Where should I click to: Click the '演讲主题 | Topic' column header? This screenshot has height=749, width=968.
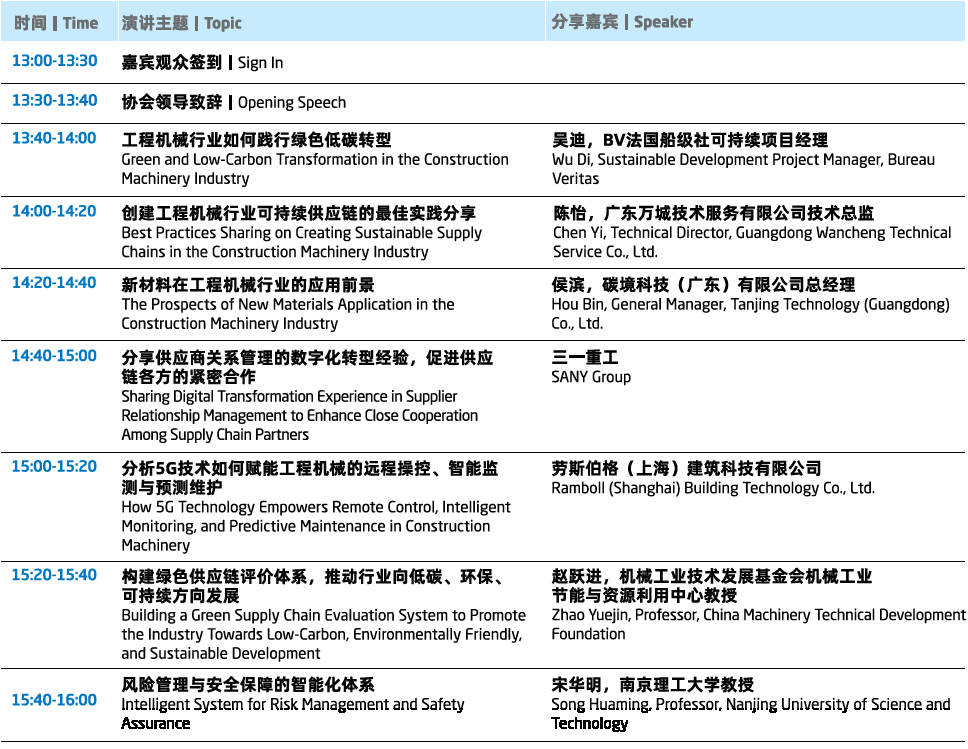[182, 23]
